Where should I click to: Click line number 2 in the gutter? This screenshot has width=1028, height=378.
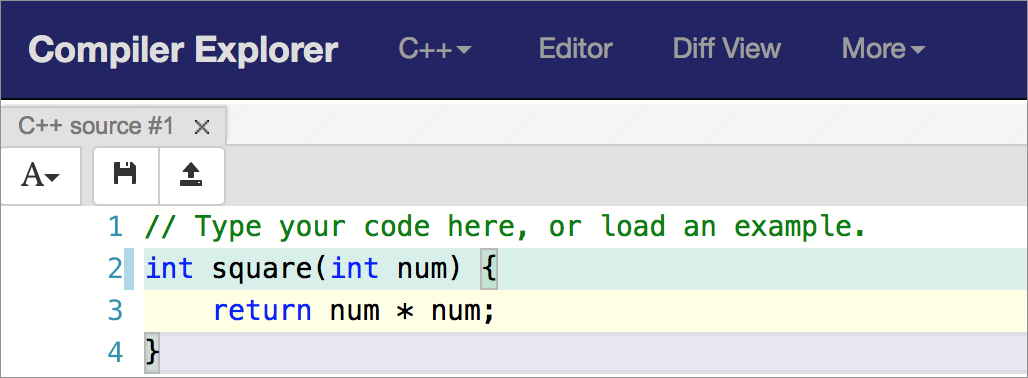click(115, 269)
